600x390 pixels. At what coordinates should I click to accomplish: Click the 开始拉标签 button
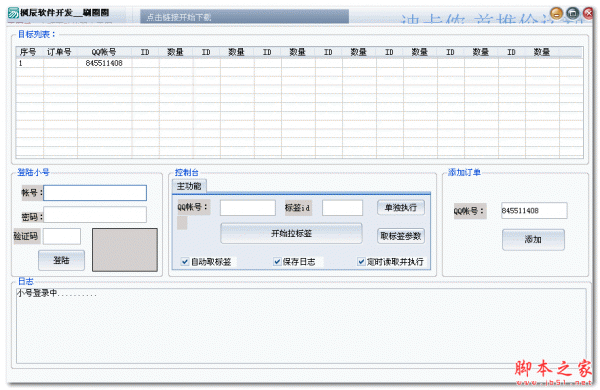click(291, 233)
